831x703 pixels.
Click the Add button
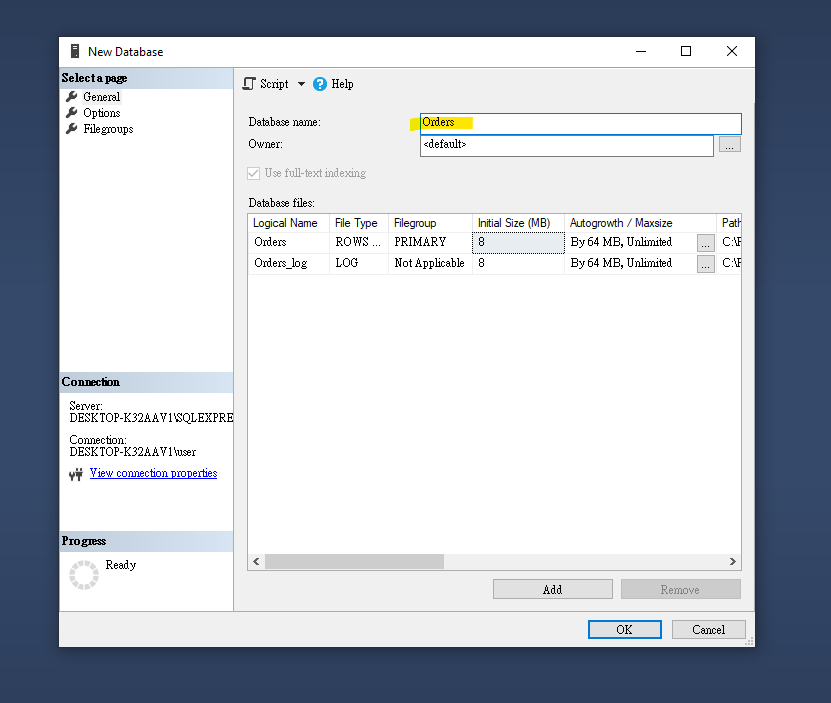(x=552, y=589)
